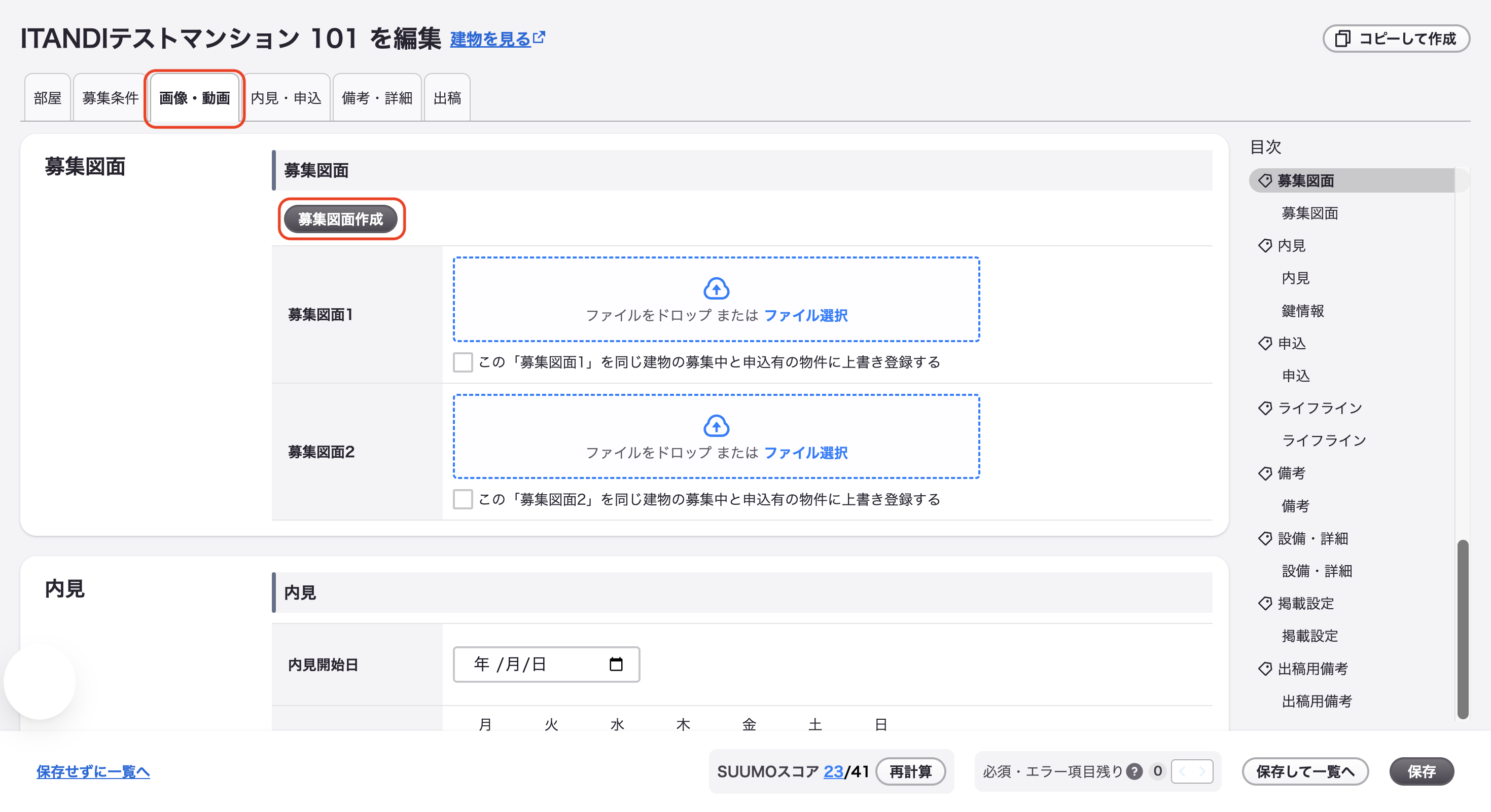Open the 備考・詳細 tab

377,98
